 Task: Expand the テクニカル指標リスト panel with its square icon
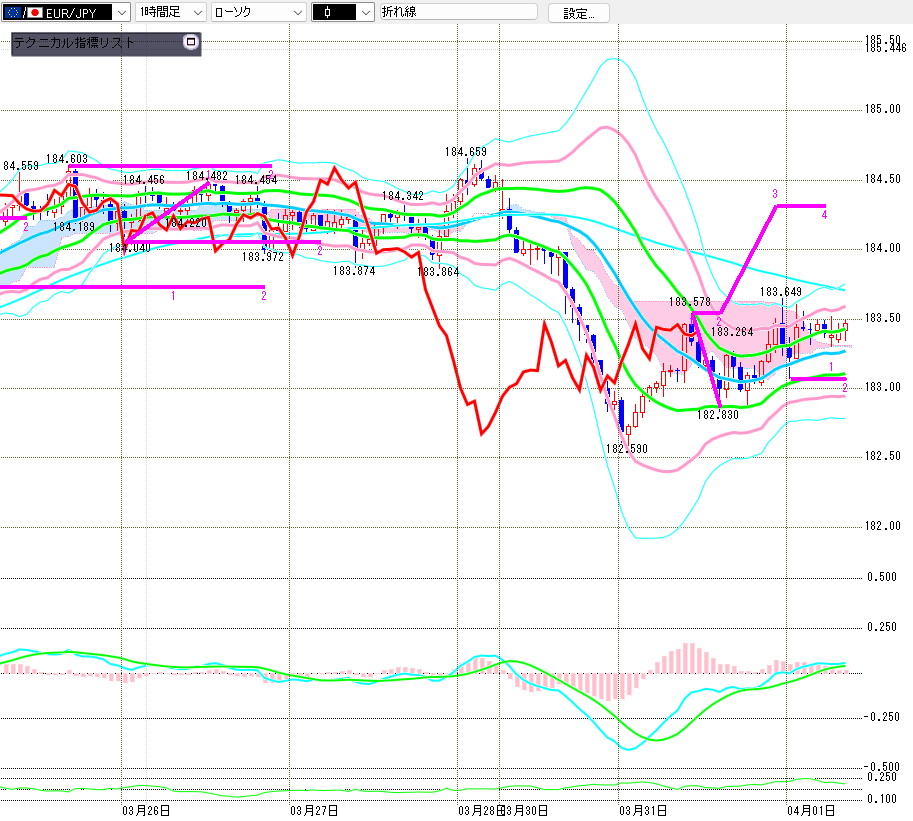tap(191, 43)
